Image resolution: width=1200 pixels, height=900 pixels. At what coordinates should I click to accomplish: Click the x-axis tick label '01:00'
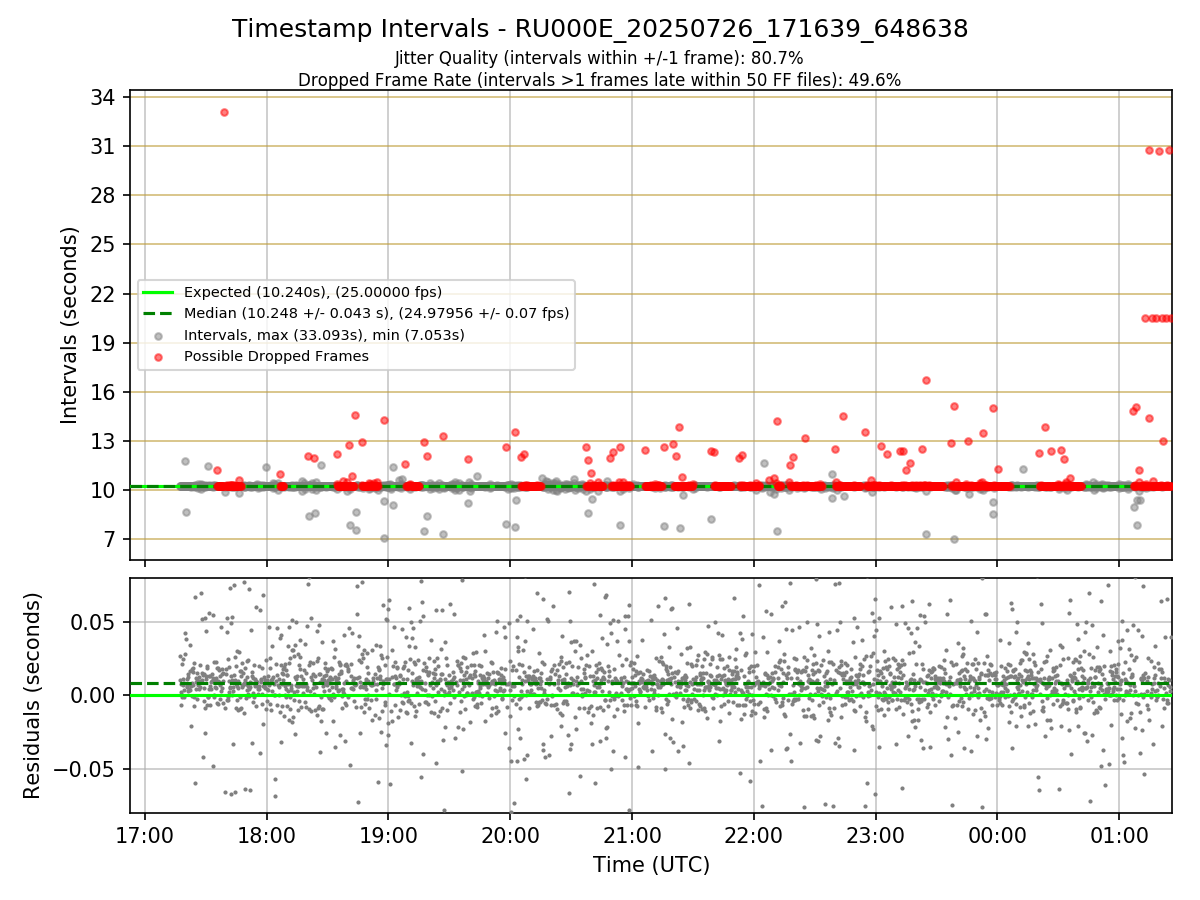(x=1118, y=834)
